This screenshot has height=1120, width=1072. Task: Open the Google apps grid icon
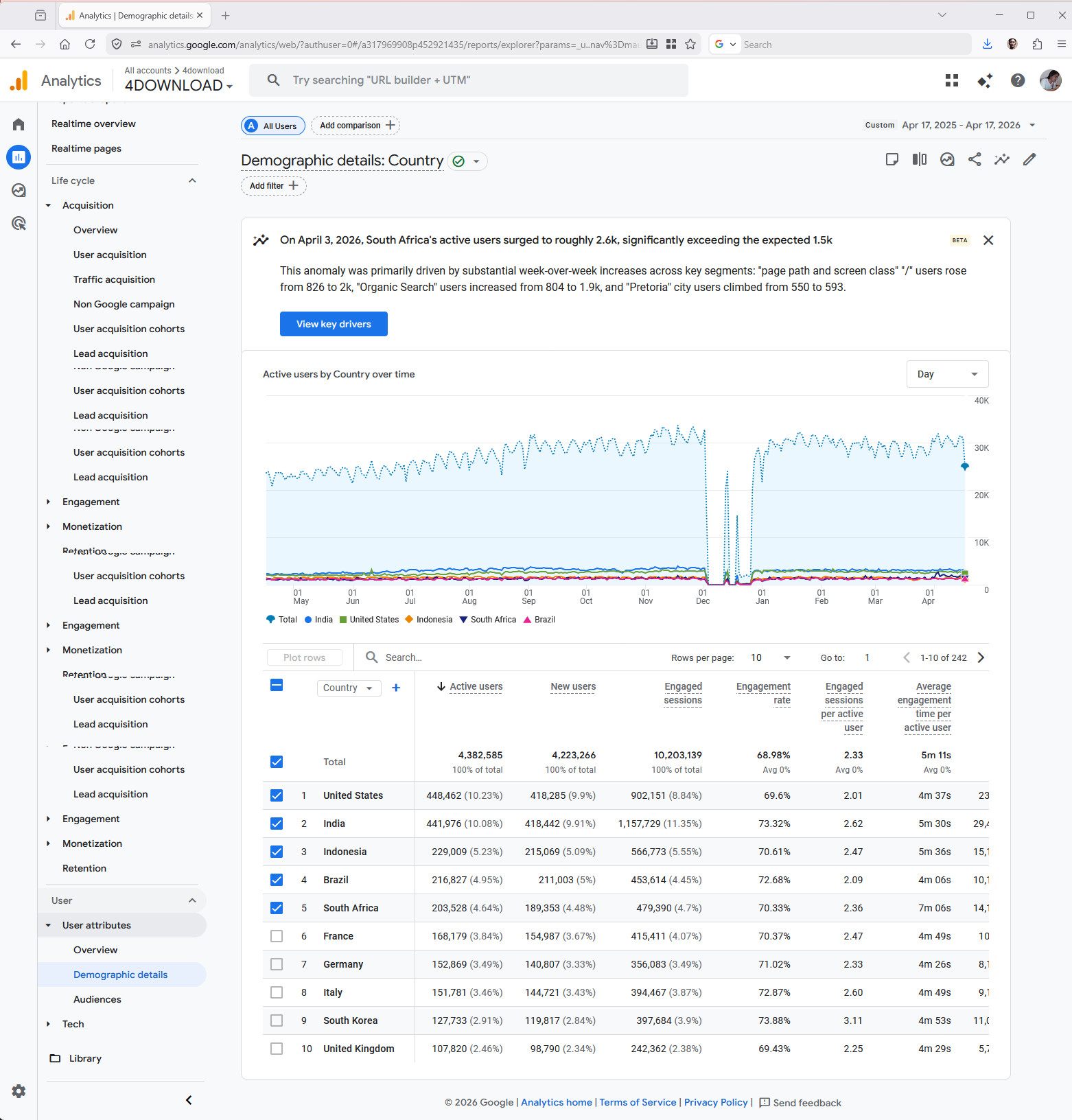pyautogui.click(x=951, y=80)
